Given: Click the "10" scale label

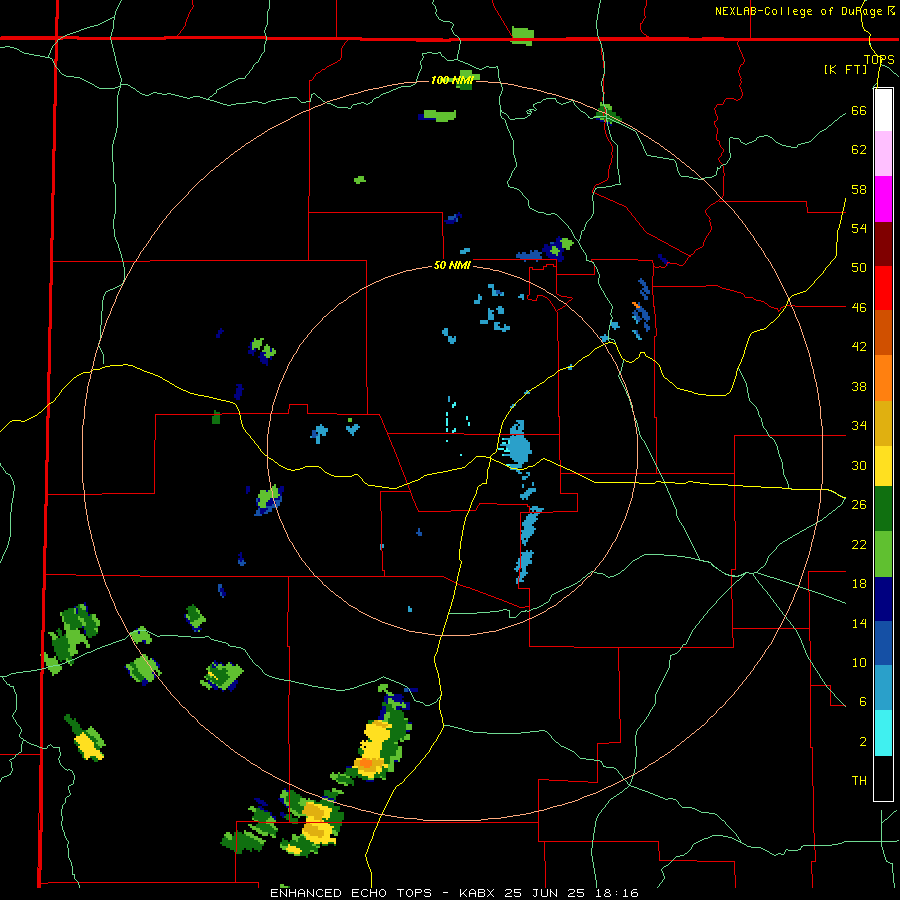Looking at the screenshot, I should 859,662.
